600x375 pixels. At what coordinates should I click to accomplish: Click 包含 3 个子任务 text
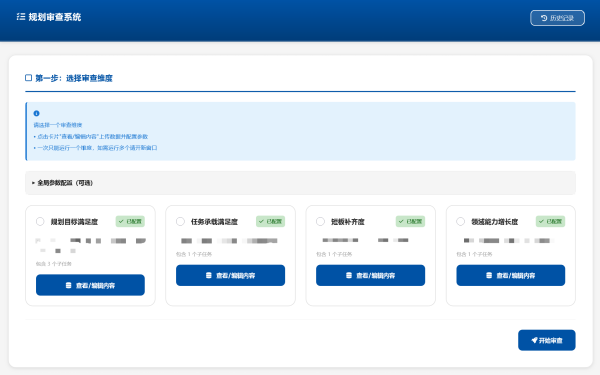click(54, 264)
